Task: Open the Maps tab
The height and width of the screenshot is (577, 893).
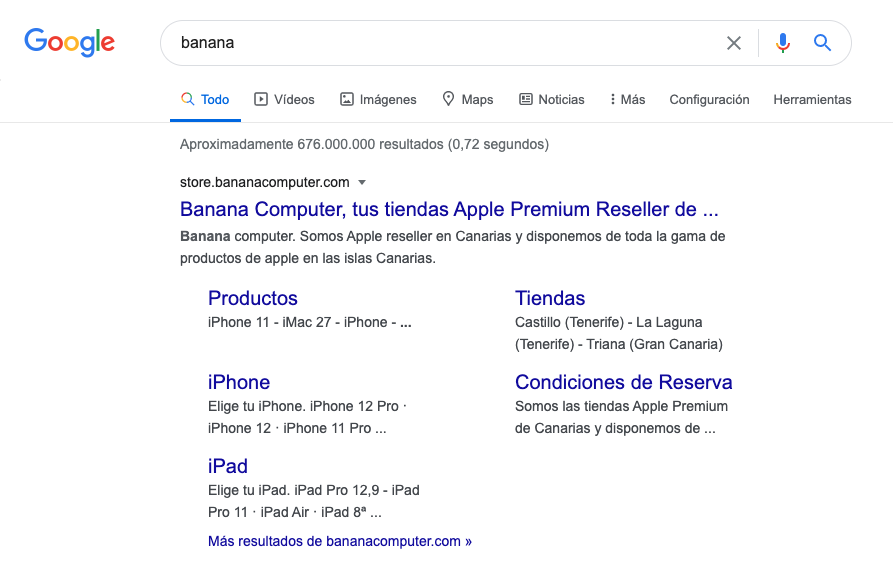Action: [x=468, y=100]
